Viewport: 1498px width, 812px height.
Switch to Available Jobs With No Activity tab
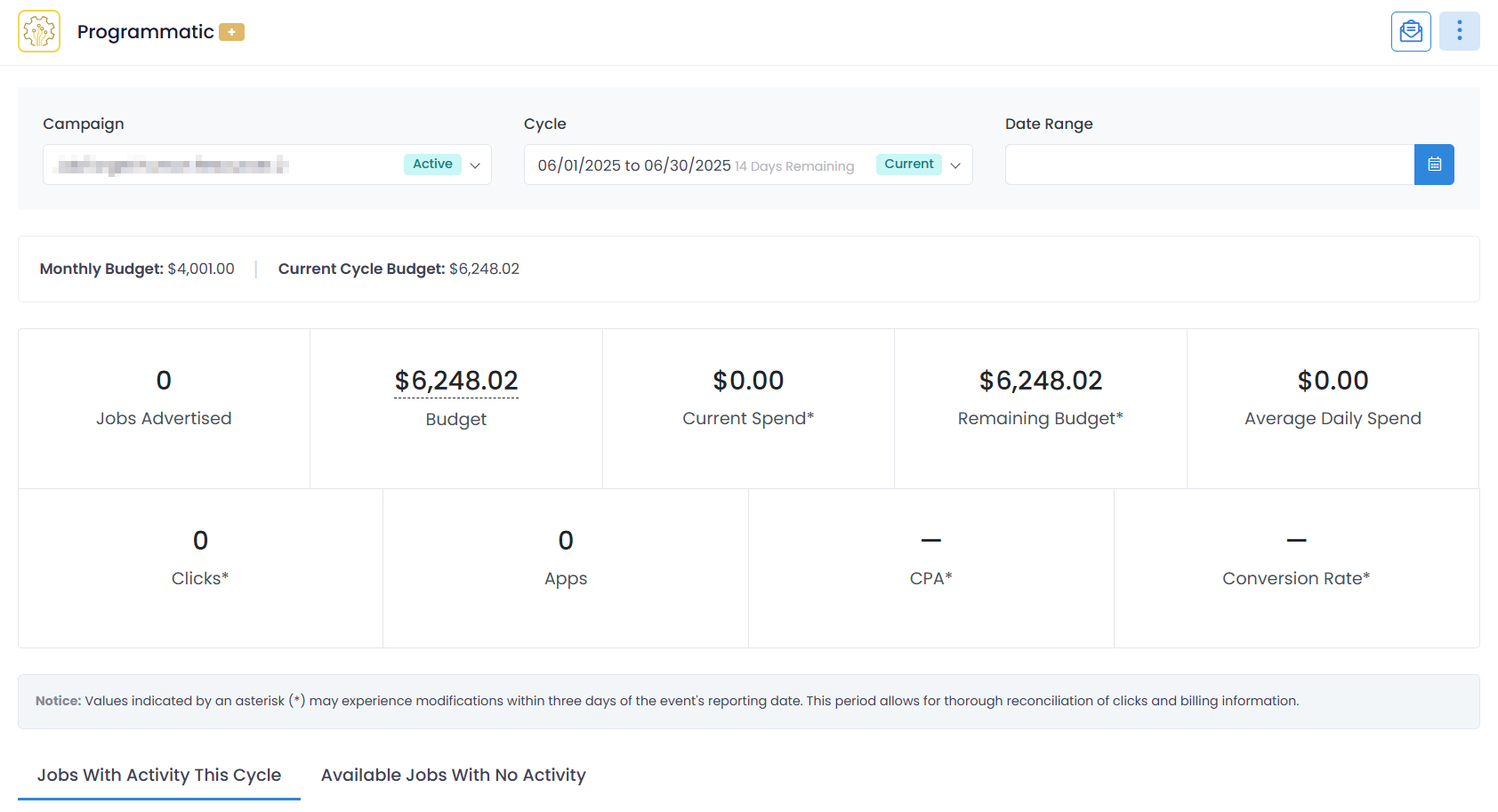(x=453, y=775)
